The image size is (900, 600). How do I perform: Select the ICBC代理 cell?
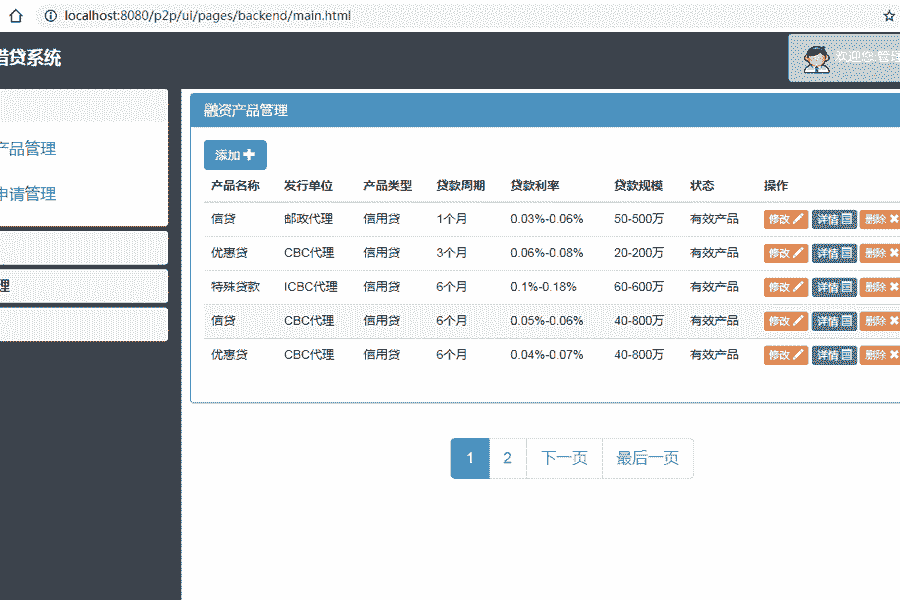coord(311,287)
